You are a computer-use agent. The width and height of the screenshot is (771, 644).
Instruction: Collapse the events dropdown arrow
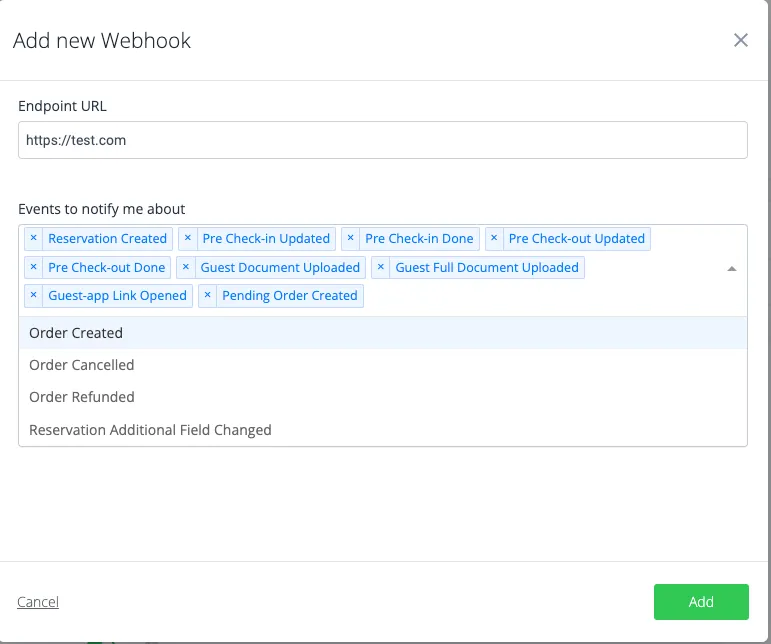(x=732, y=268)
